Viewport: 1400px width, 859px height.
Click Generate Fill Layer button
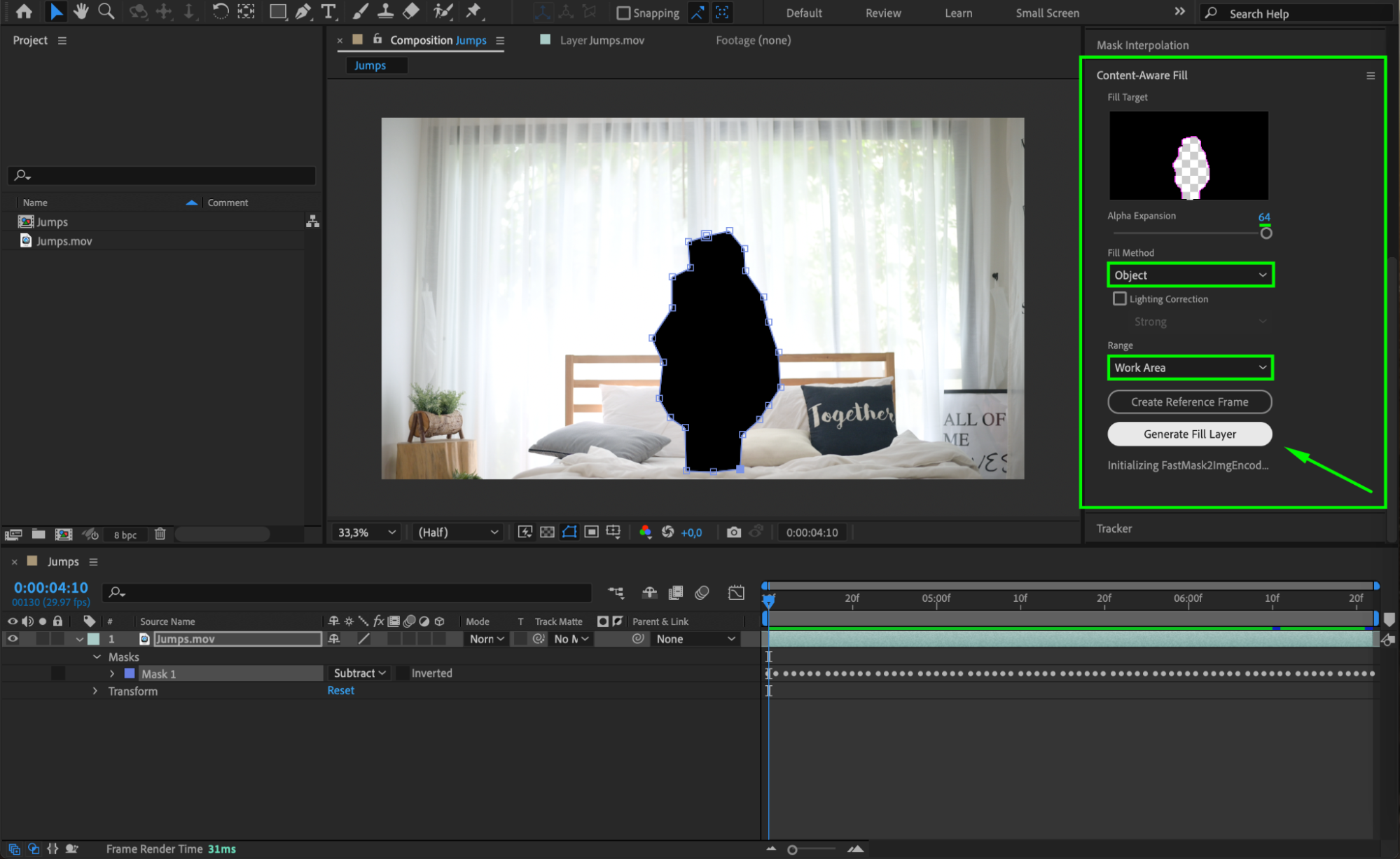pos(1189,434)
